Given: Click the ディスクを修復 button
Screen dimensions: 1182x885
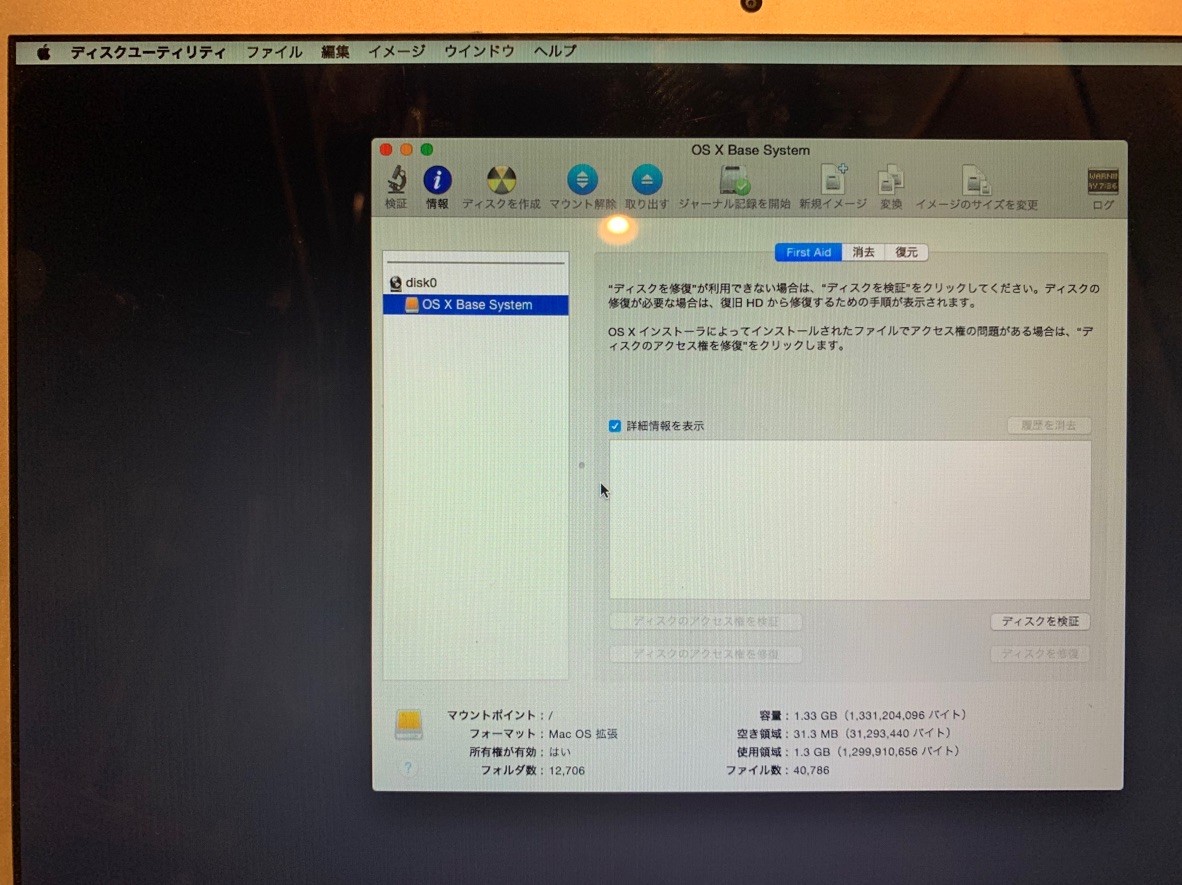Looking at the screenshot, I should pos(1040,654).
